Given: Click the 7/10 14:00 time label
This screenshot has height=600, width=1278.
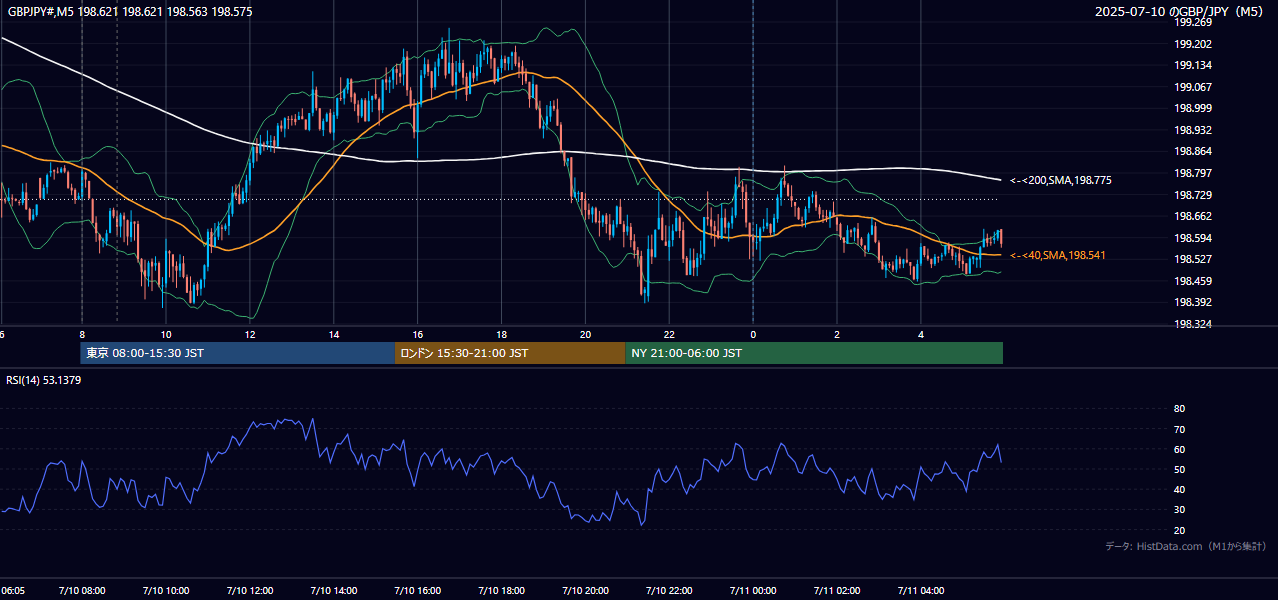Looking at the screenshot, I should (334, 591).
